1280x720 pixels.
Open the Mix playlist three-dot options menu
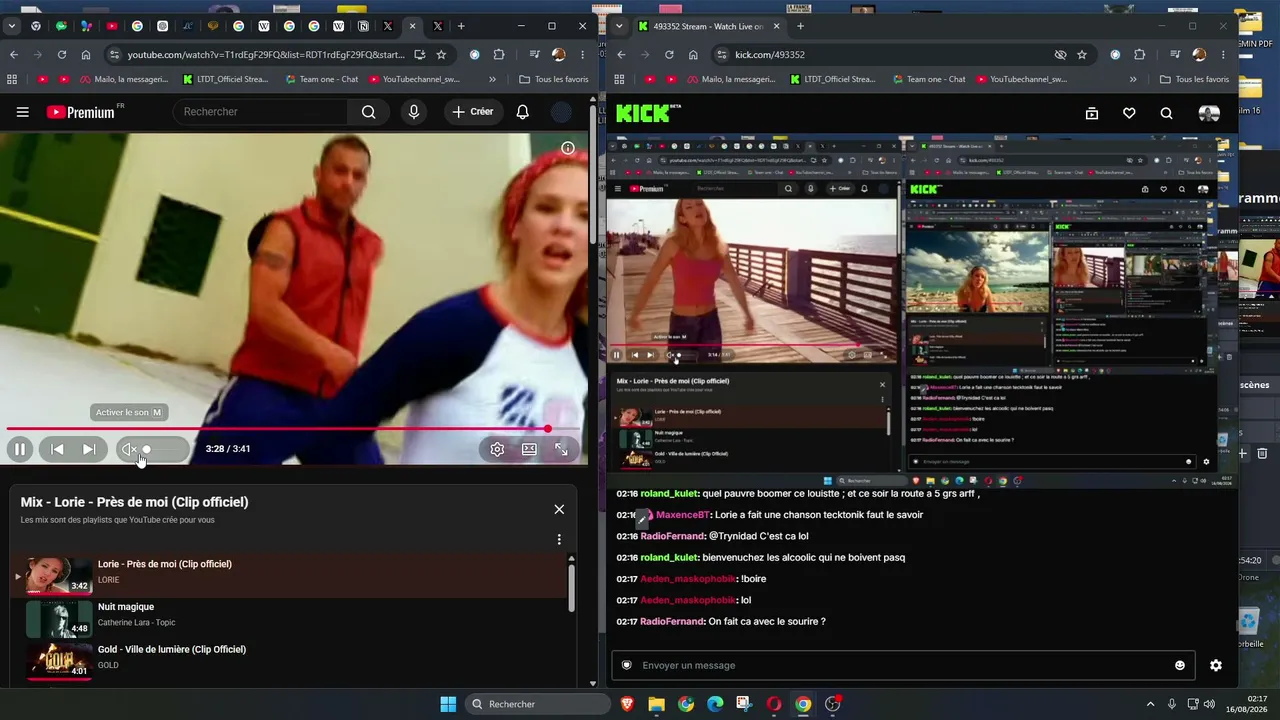point(559,540)
